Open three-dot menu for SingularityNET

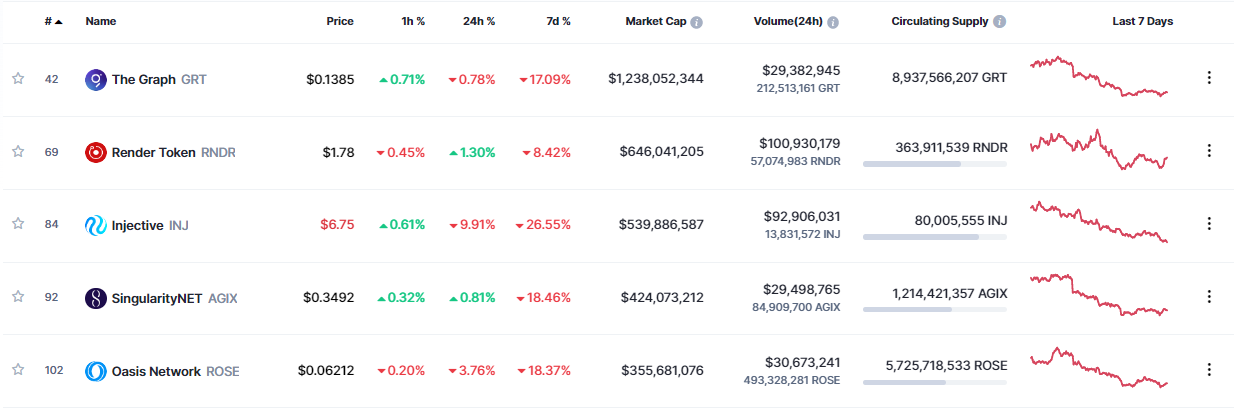coord(1209,297)
